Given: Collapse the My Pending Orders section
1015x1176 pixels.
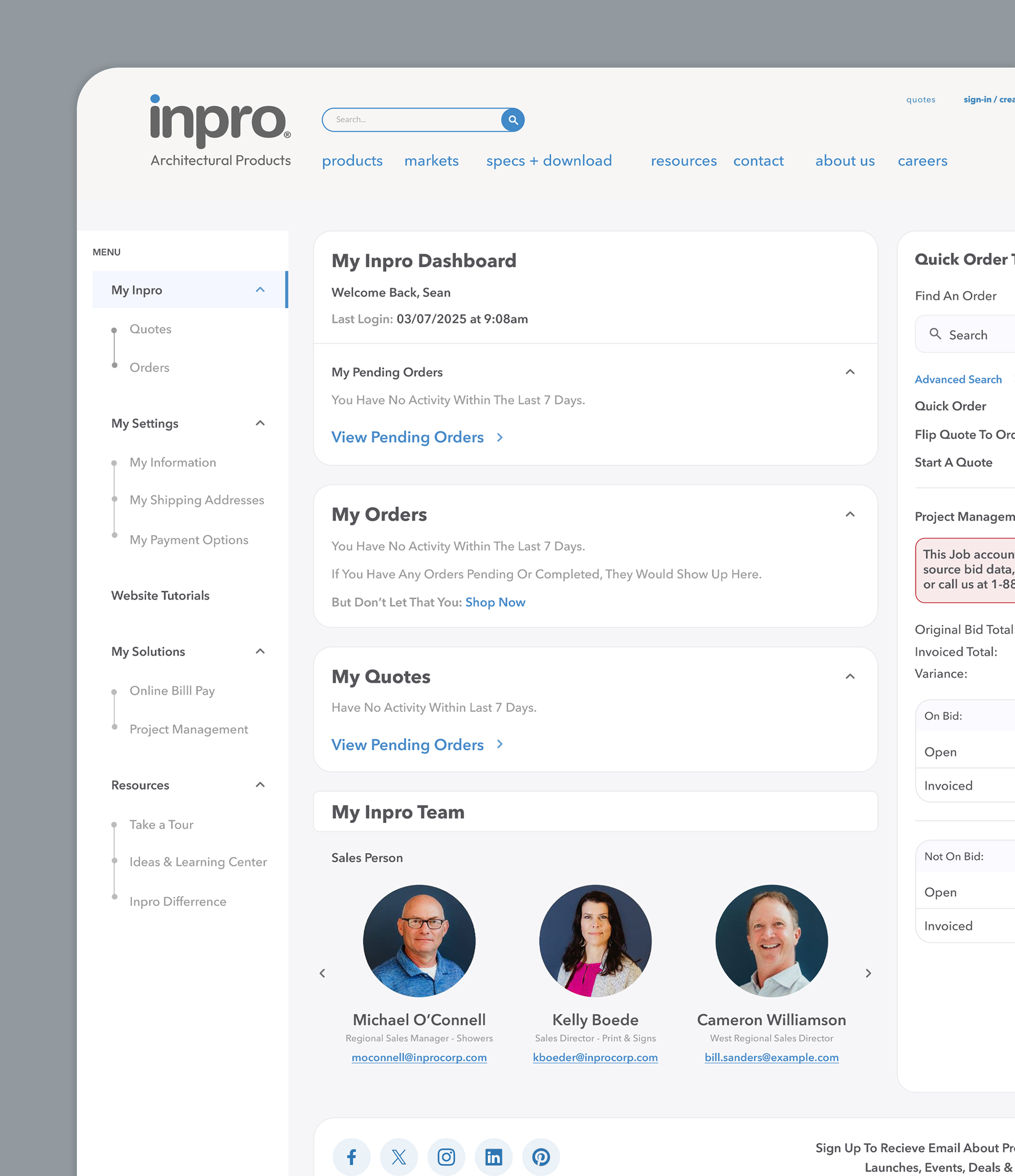Looking at the screenshot, I should click(x=850, y=372).
